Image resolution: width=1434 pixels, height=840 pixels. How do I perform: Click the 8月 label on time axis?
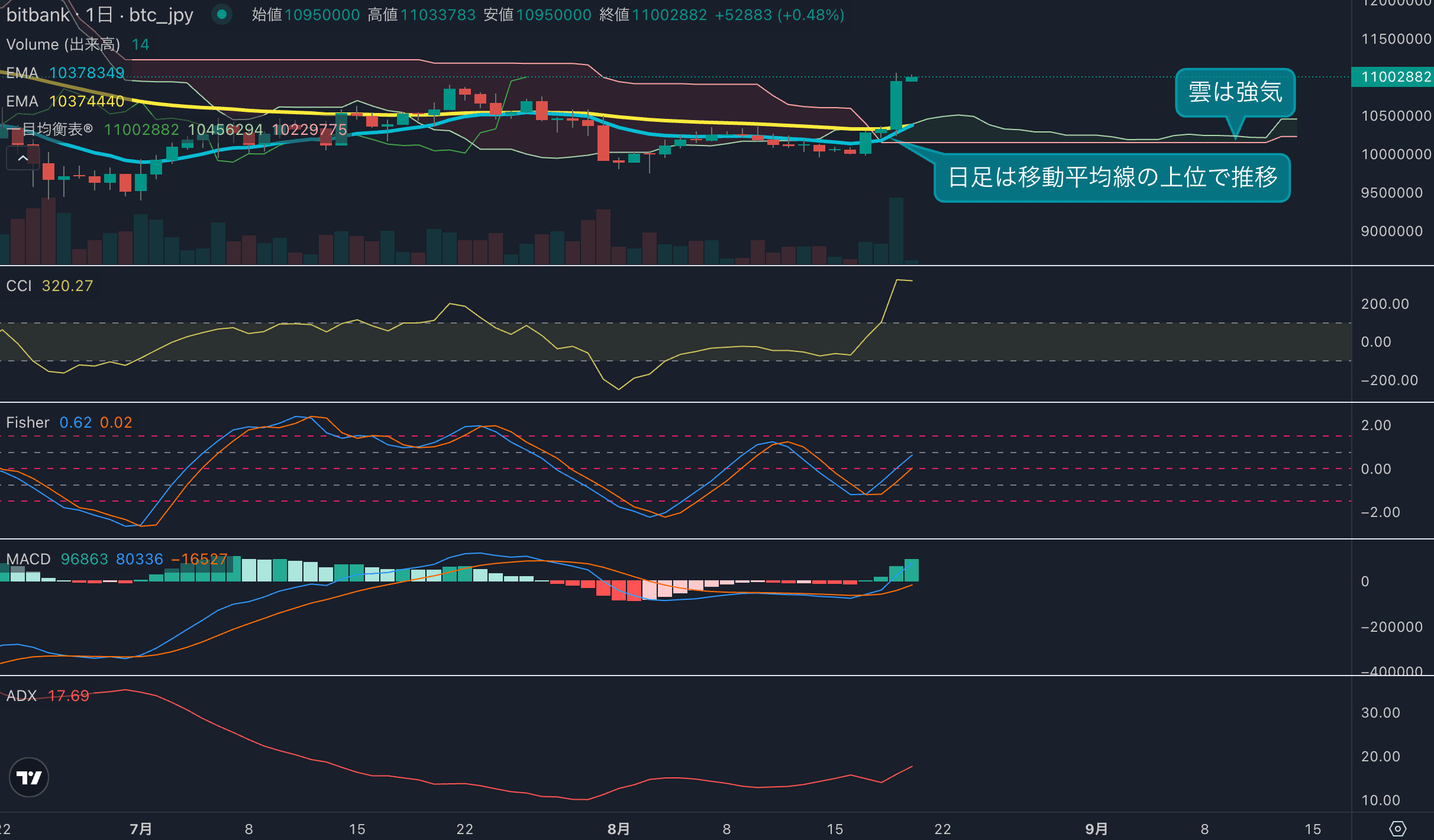pos(619,829)
